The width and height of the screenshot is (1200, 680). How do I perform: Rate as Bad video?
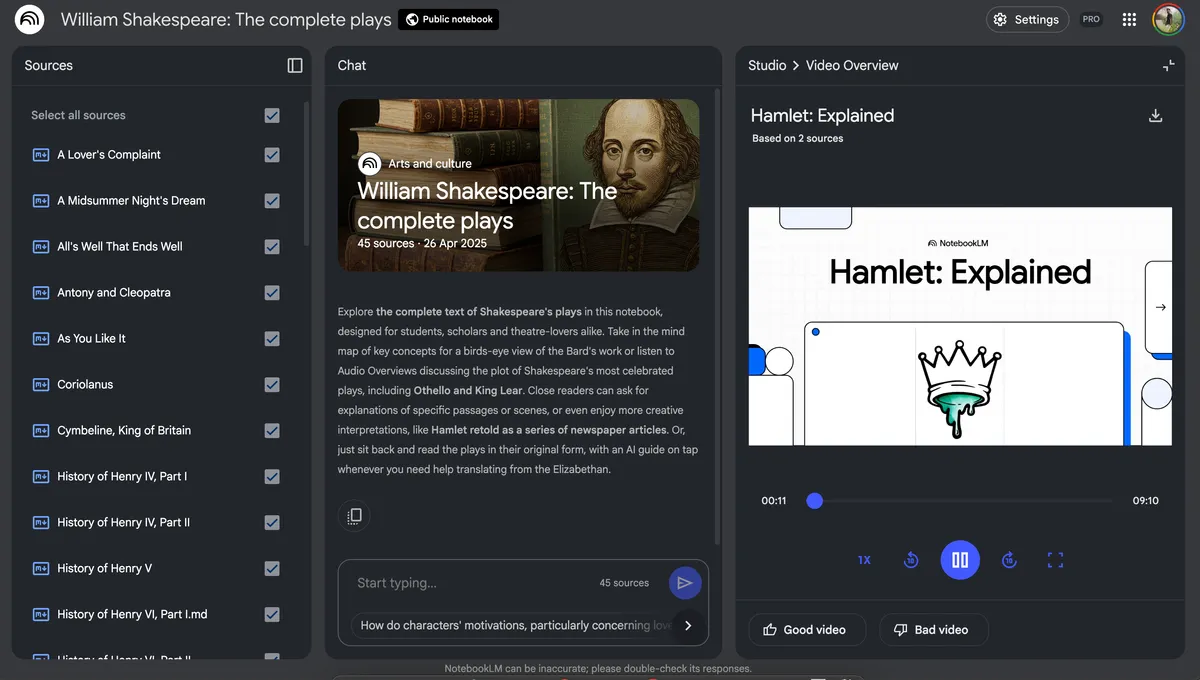934,630
